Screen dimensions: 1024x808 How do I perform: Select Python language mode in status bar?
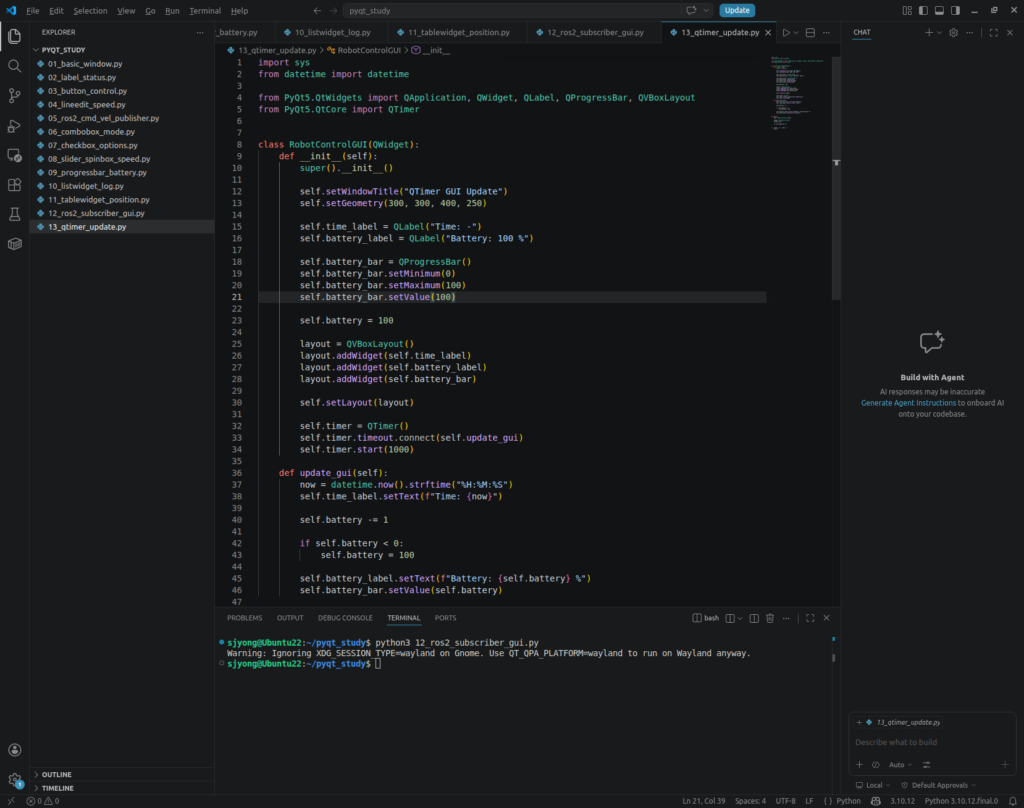pyautogui.click(x=848, y=801)
